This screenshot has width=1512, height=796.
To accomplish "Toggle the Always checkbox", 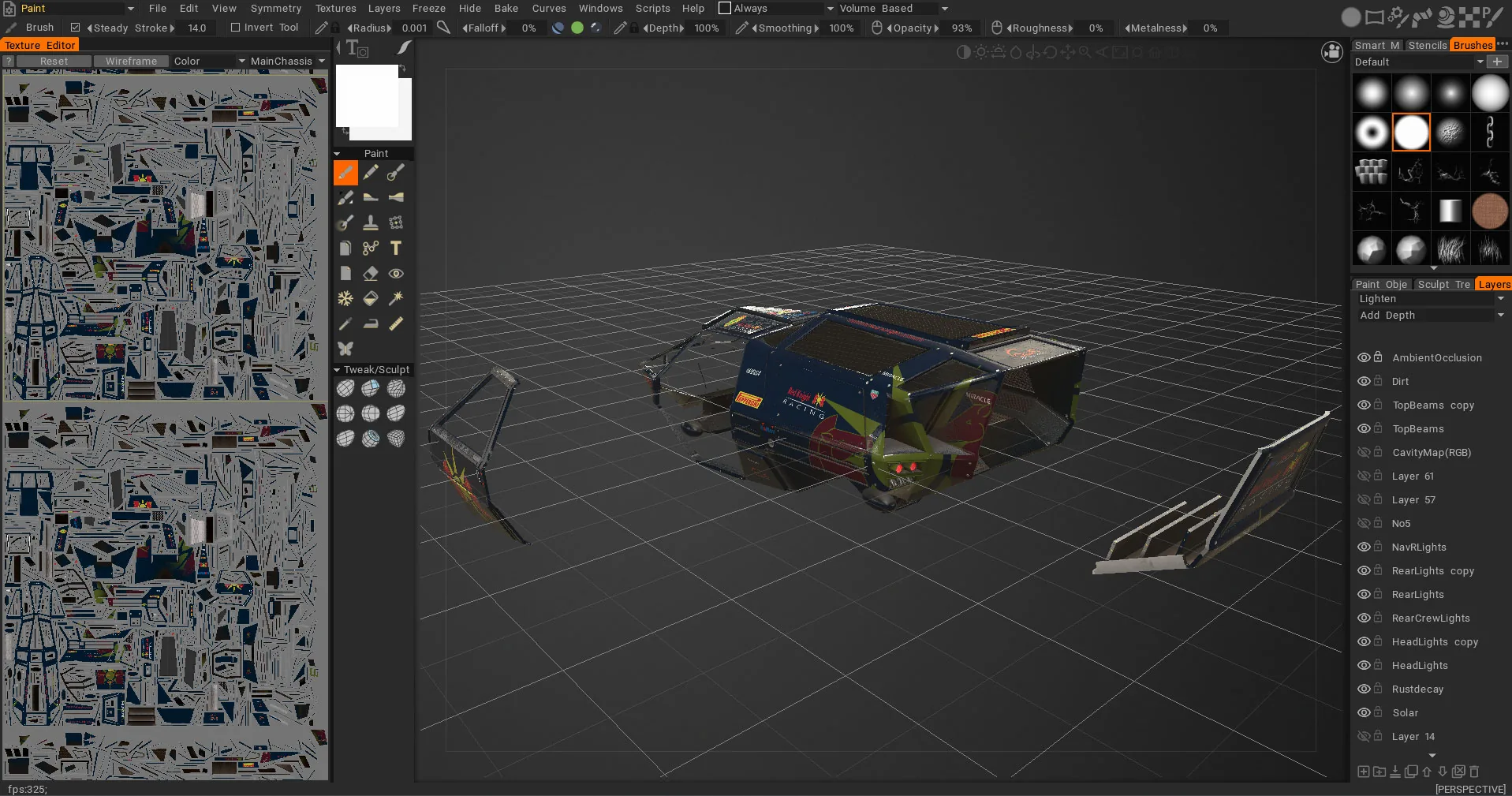I will click(725, 8).
